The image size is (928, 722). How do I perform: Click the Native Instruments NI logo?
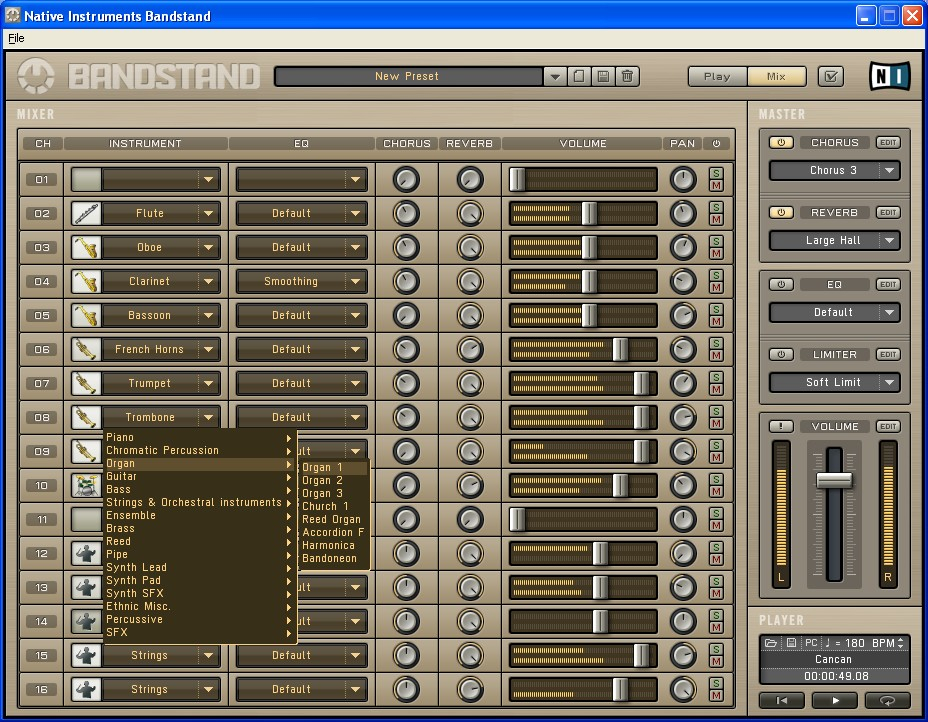tap(889, 76)
